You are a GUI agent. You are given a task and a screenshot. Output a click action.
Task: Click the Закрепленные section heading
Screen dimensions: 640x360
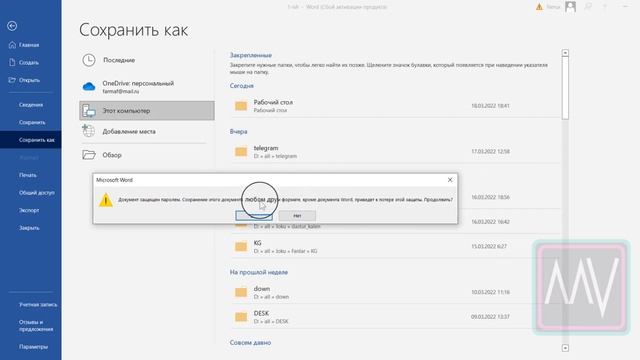(x=251, y=55)
